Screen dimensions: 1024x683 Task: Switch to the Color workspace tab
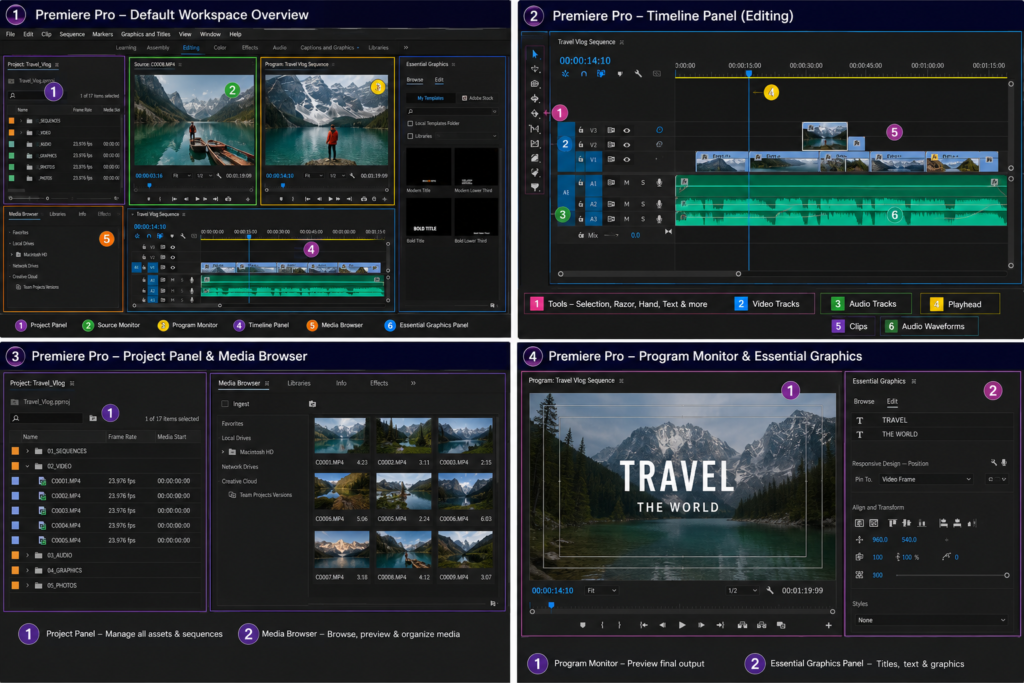coord(220,48)
